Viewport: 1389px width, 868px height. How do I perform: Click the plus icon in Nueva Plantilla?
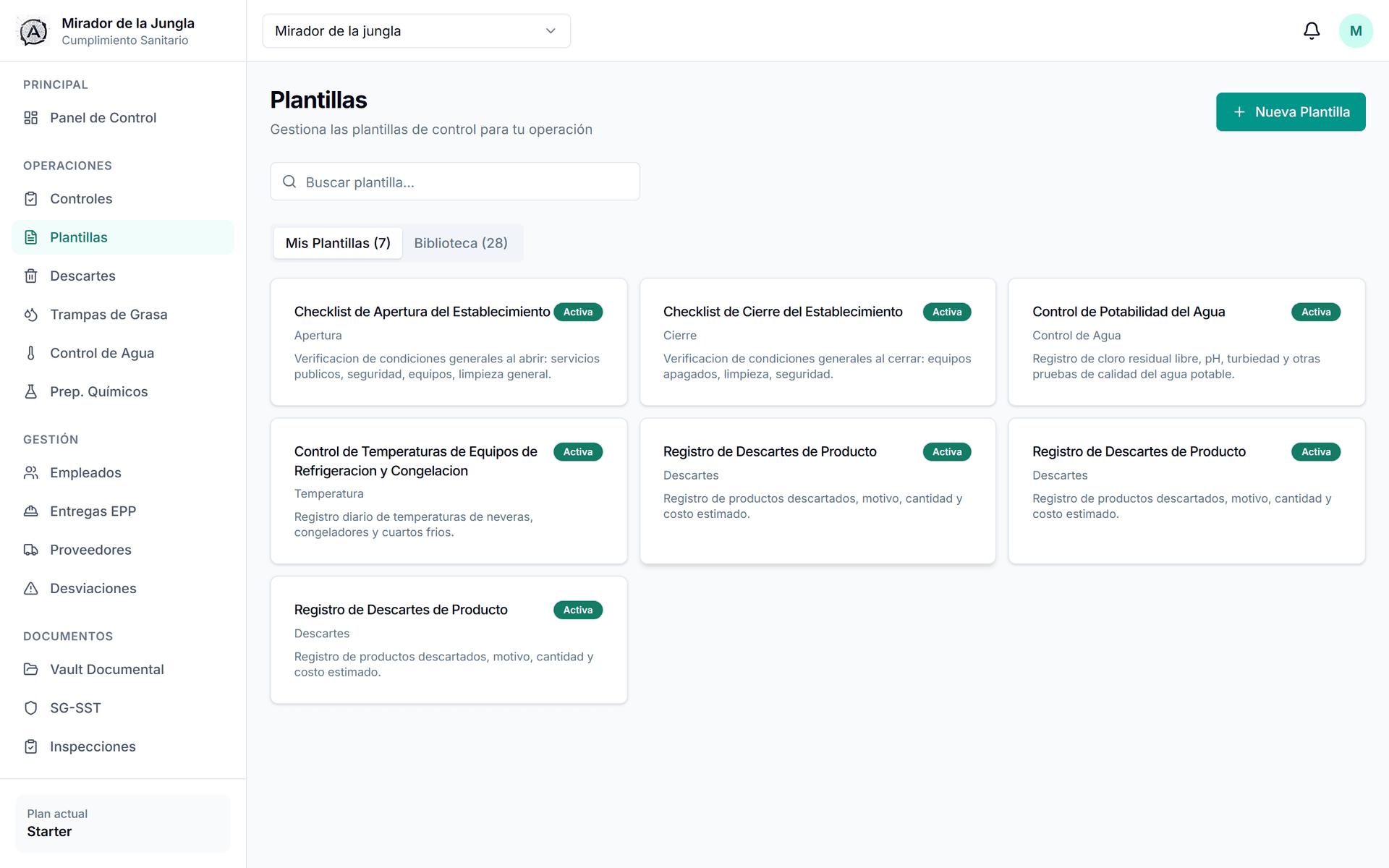[x=1239, y=112]
